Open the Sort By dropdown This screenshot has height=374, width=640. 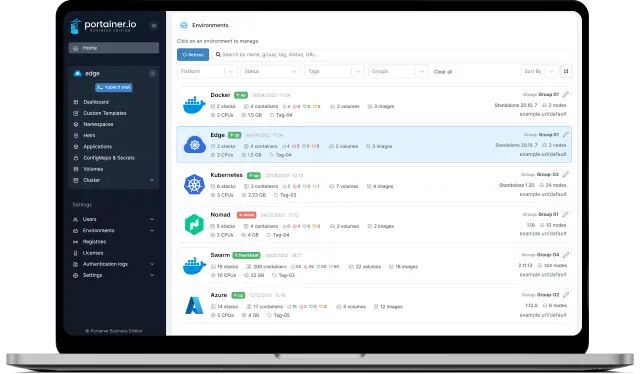539,71
